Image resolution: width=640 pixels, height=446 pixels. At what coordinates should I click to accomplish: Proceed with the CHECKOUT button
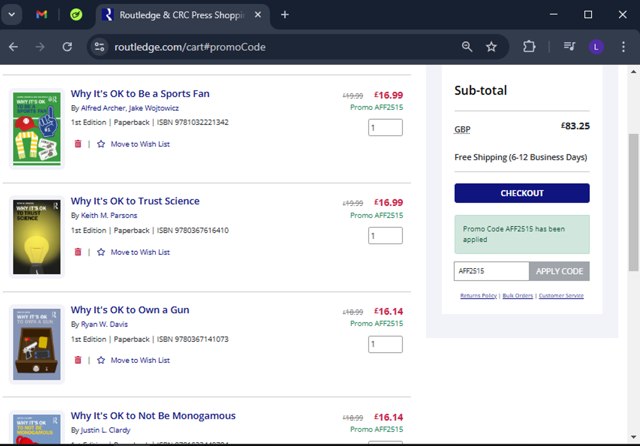tap(522, 193)
